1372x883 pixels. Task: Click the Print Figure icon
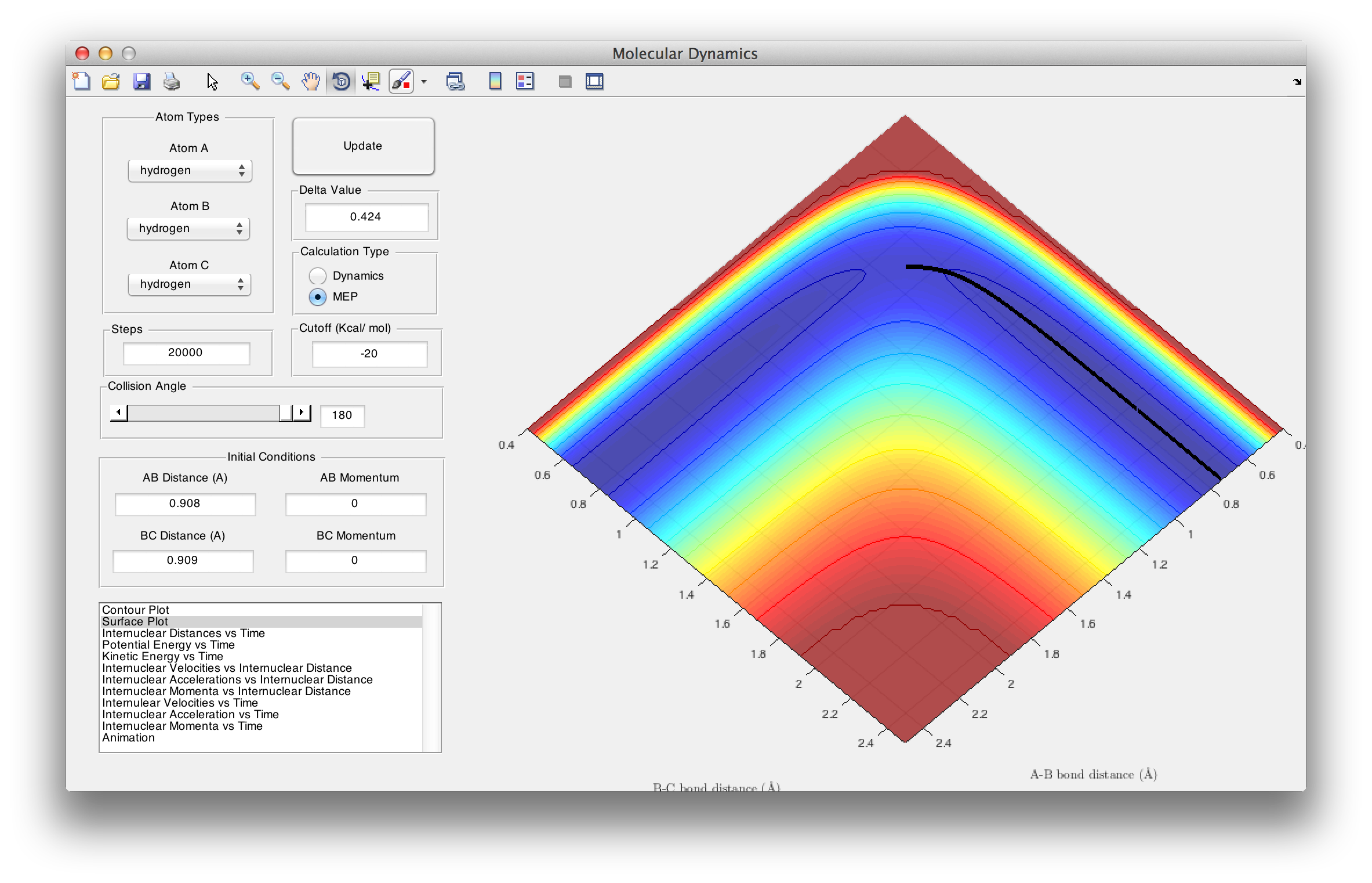(x=172, y=82)
